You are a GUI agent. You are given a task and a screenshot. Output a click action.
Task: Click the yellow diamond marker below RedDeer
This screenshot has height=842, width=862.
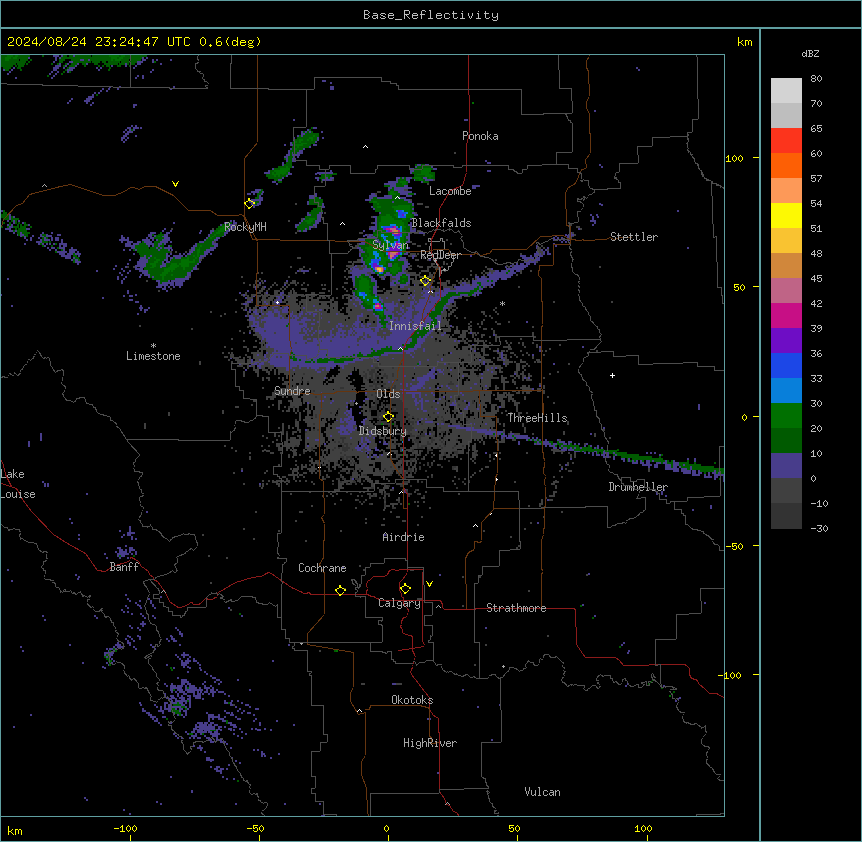425,281
